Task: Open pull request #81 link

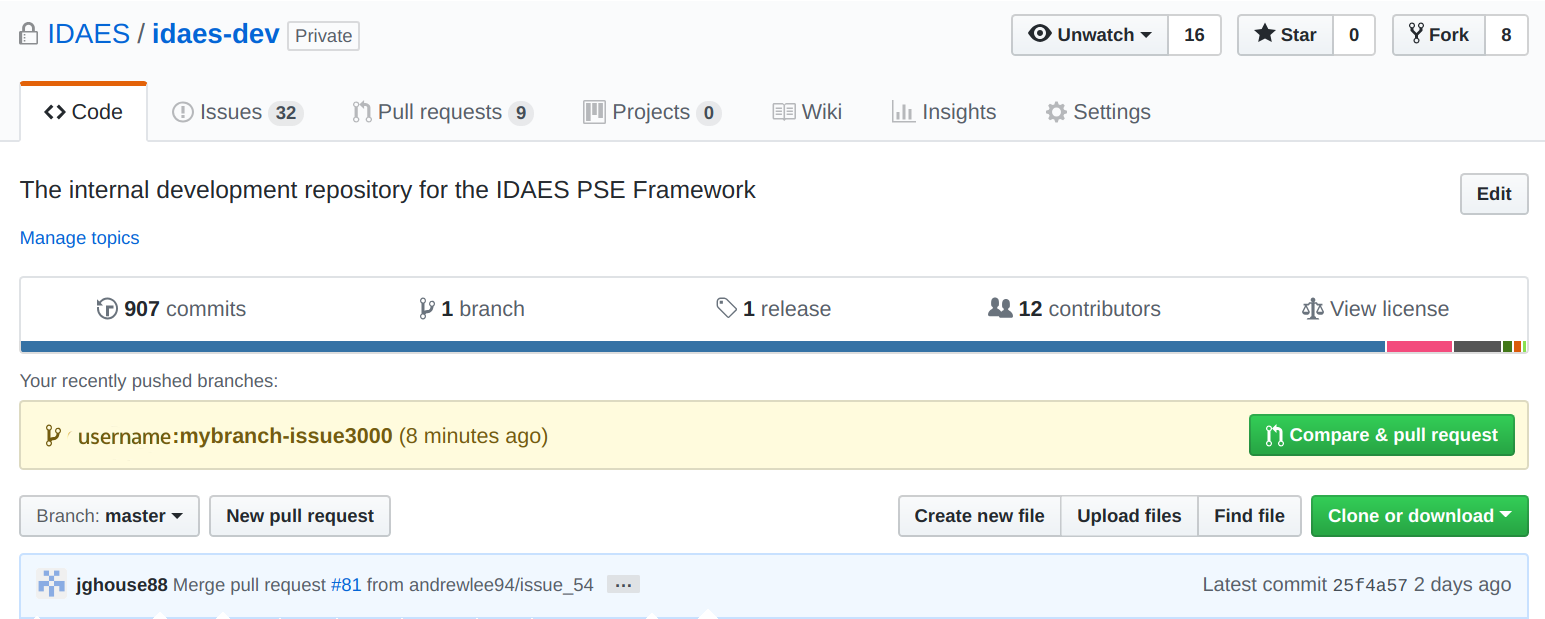Action: click(x=346, y=584)
